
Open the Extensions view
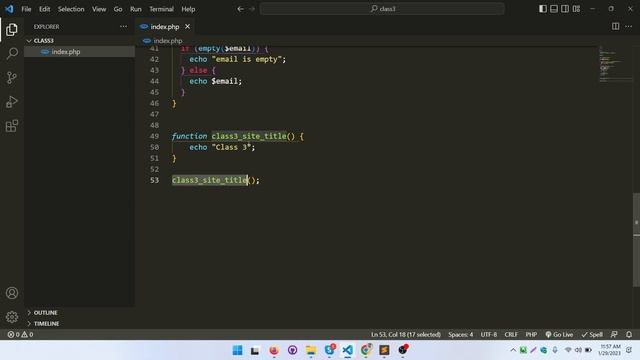tap(12, 126)
